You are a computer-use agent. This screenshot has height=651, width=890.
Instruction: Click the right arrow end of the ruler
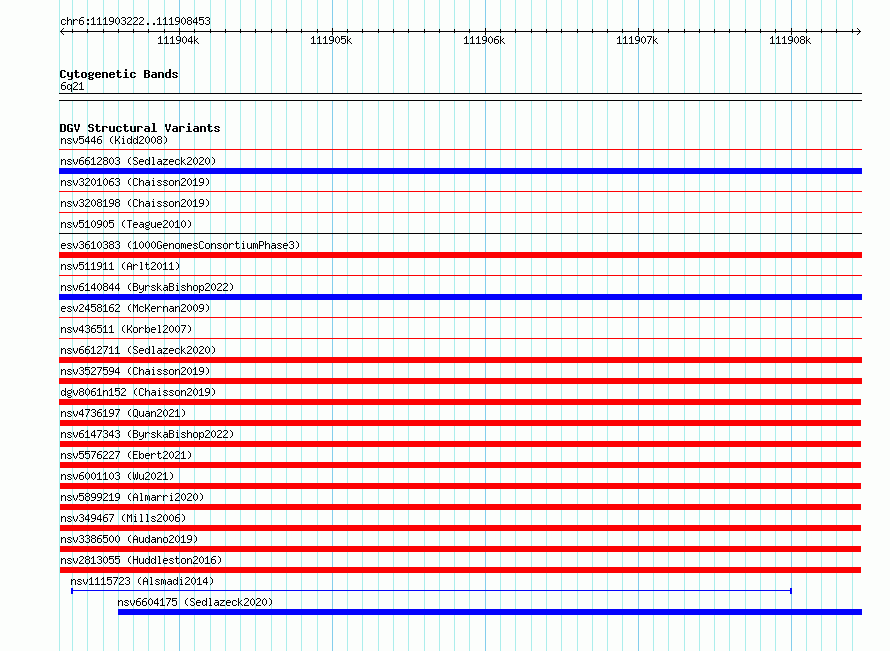click(x=858, y=31)
